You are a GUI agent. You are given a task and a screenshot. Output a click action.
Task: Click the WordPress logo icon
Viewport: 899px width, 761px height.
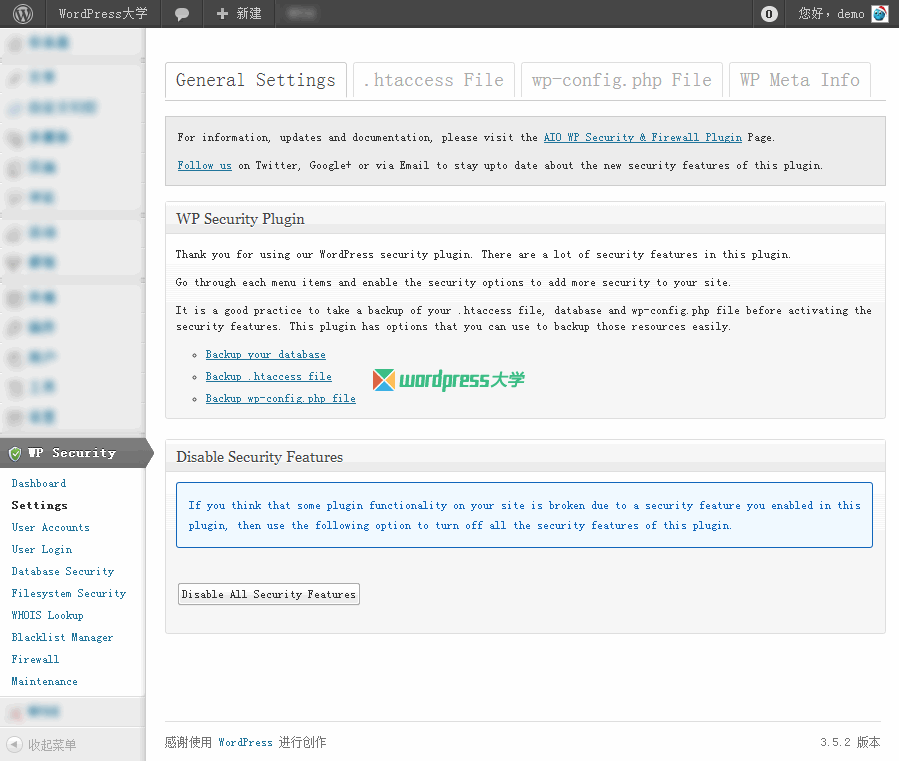(23, 14)
